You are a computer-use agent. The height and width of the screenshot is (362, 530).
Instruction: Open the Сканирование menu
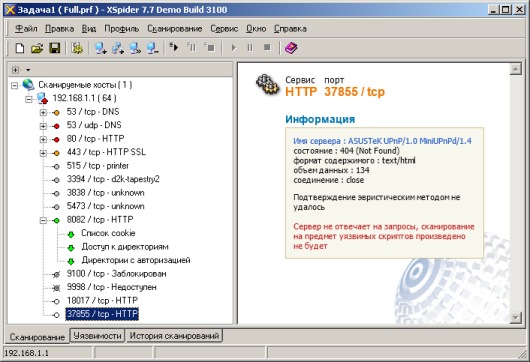[175, 29]
